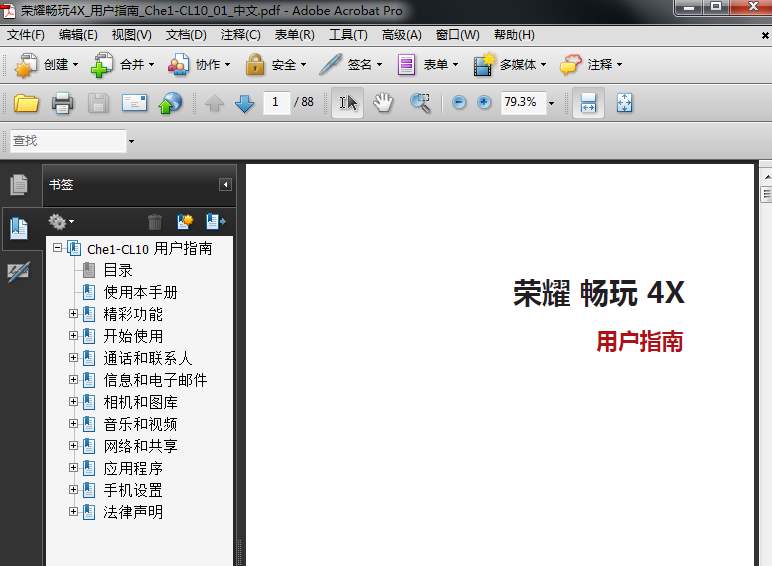Viewport: 772px width, 566px height.
Task: Click the page number input field
Action: pyautogui.click(x=276, y=102)
